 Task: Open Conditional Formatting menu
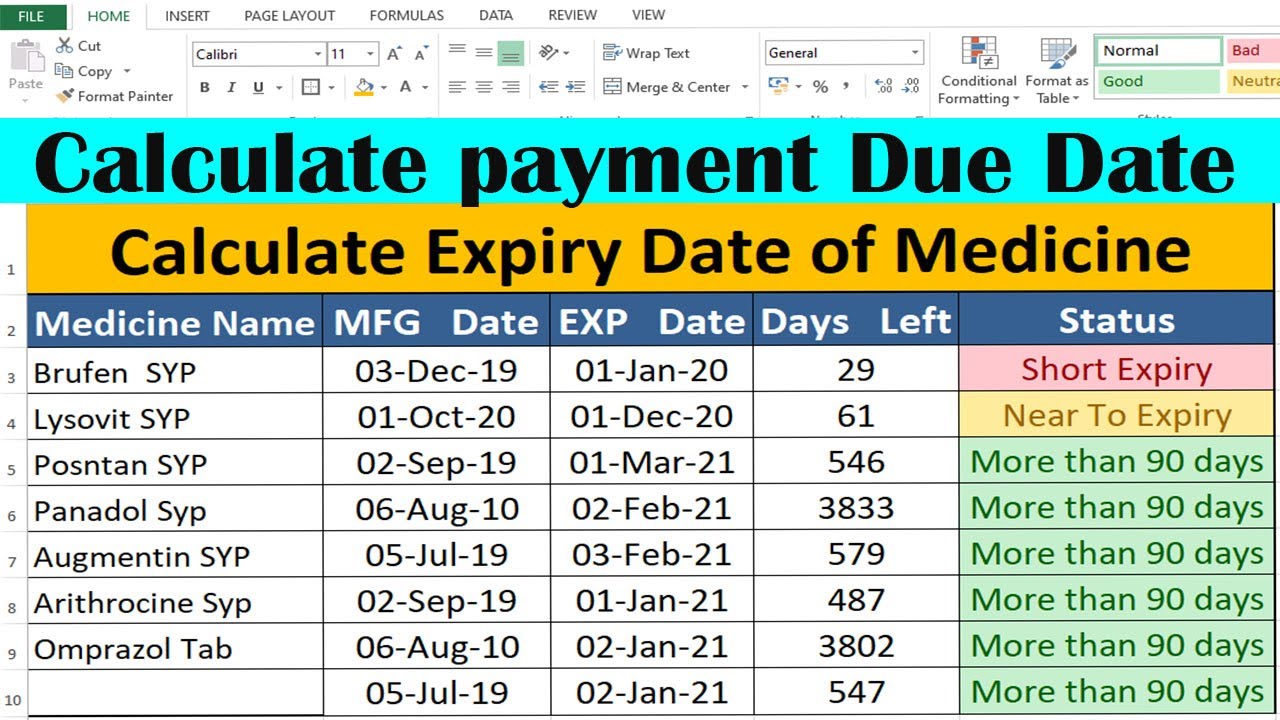point(979,72)
